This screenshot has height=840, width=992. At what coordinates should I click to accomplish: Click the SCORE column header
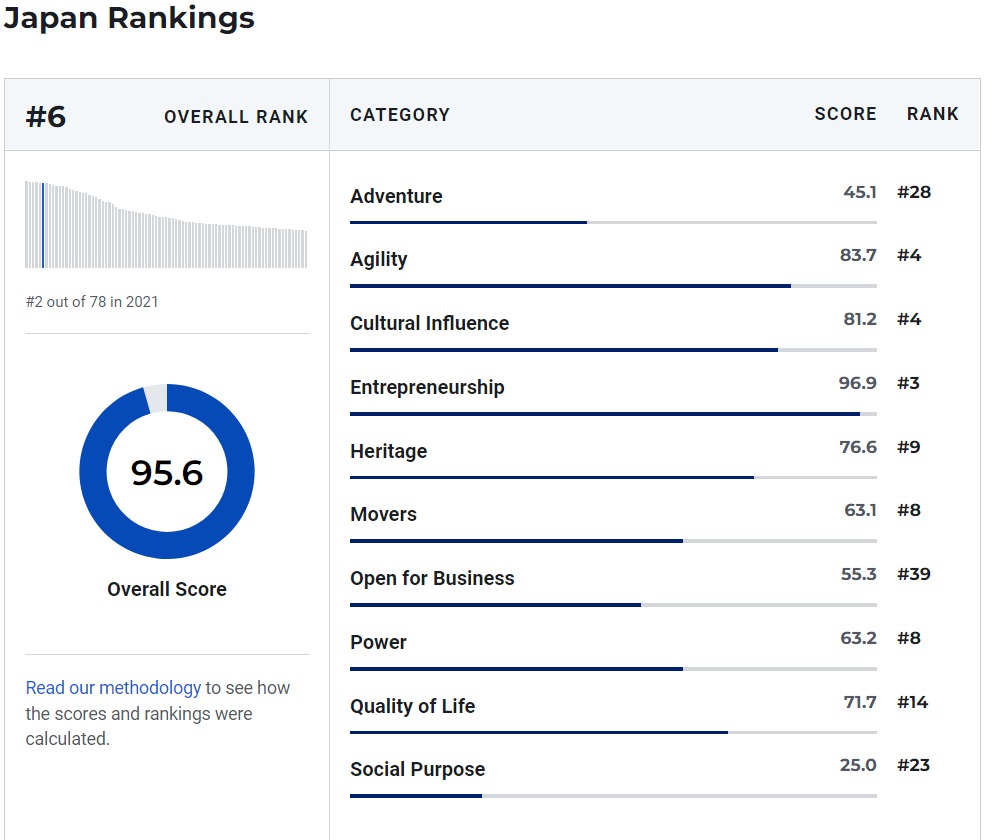(x=845, y=114)
